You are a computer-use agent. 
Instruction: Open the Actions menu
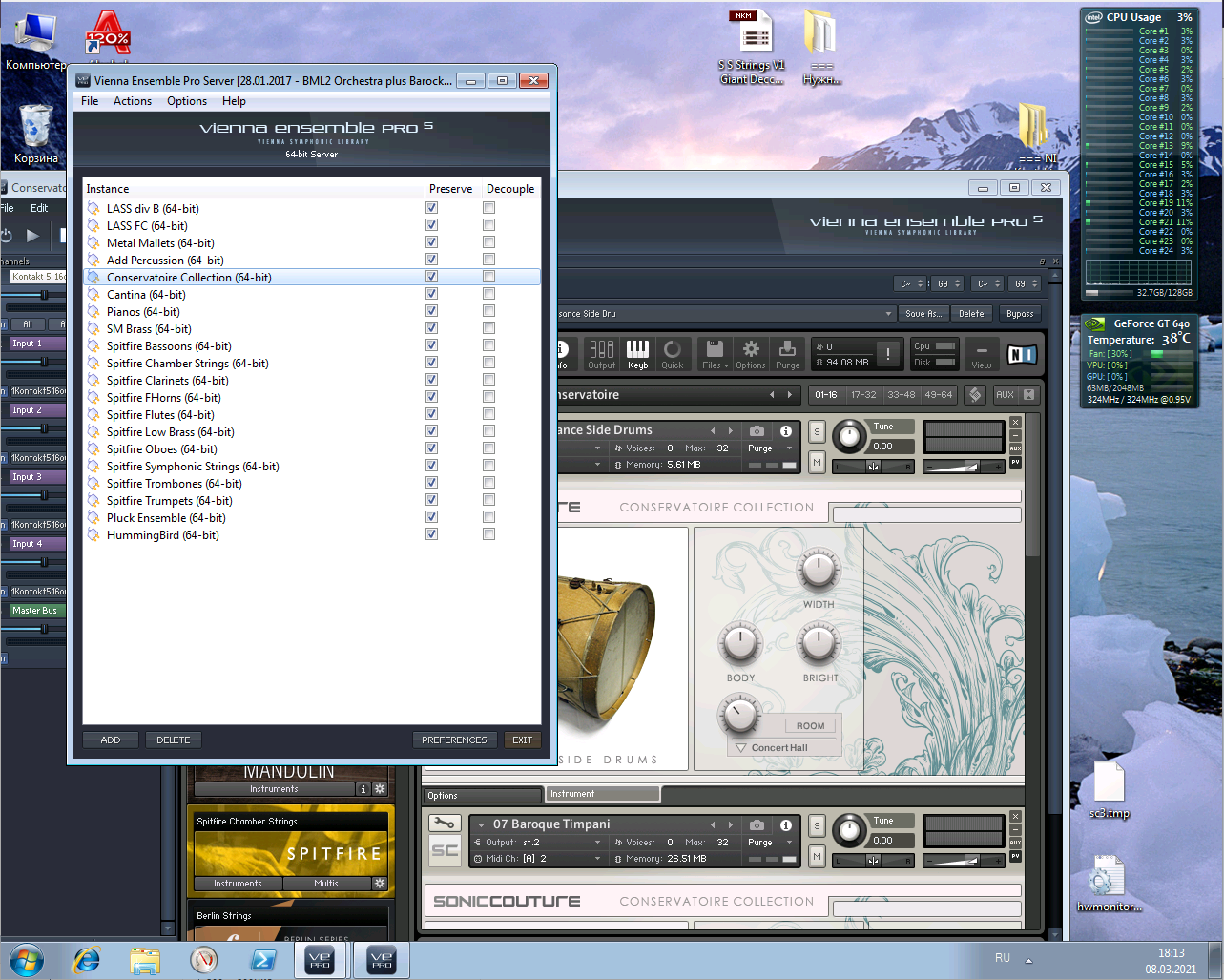[133, 101]
